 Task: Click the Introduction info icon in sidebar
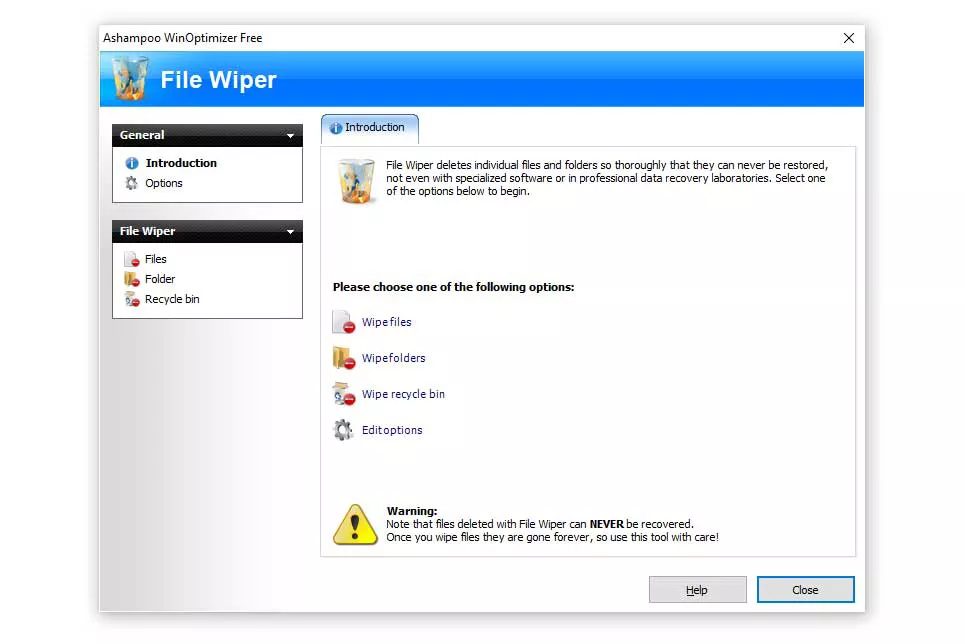(132, 162)
